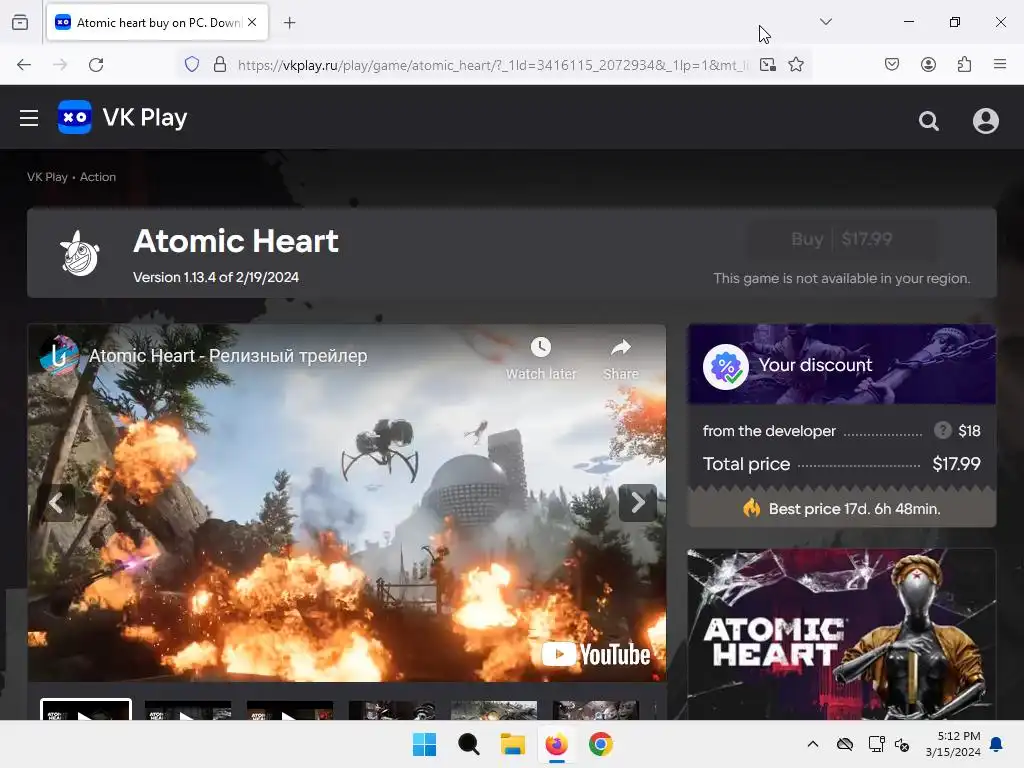This screenshot has width=1024, height=768.
Task: Open the Windows Start menu
Action: tap(424, 744)
